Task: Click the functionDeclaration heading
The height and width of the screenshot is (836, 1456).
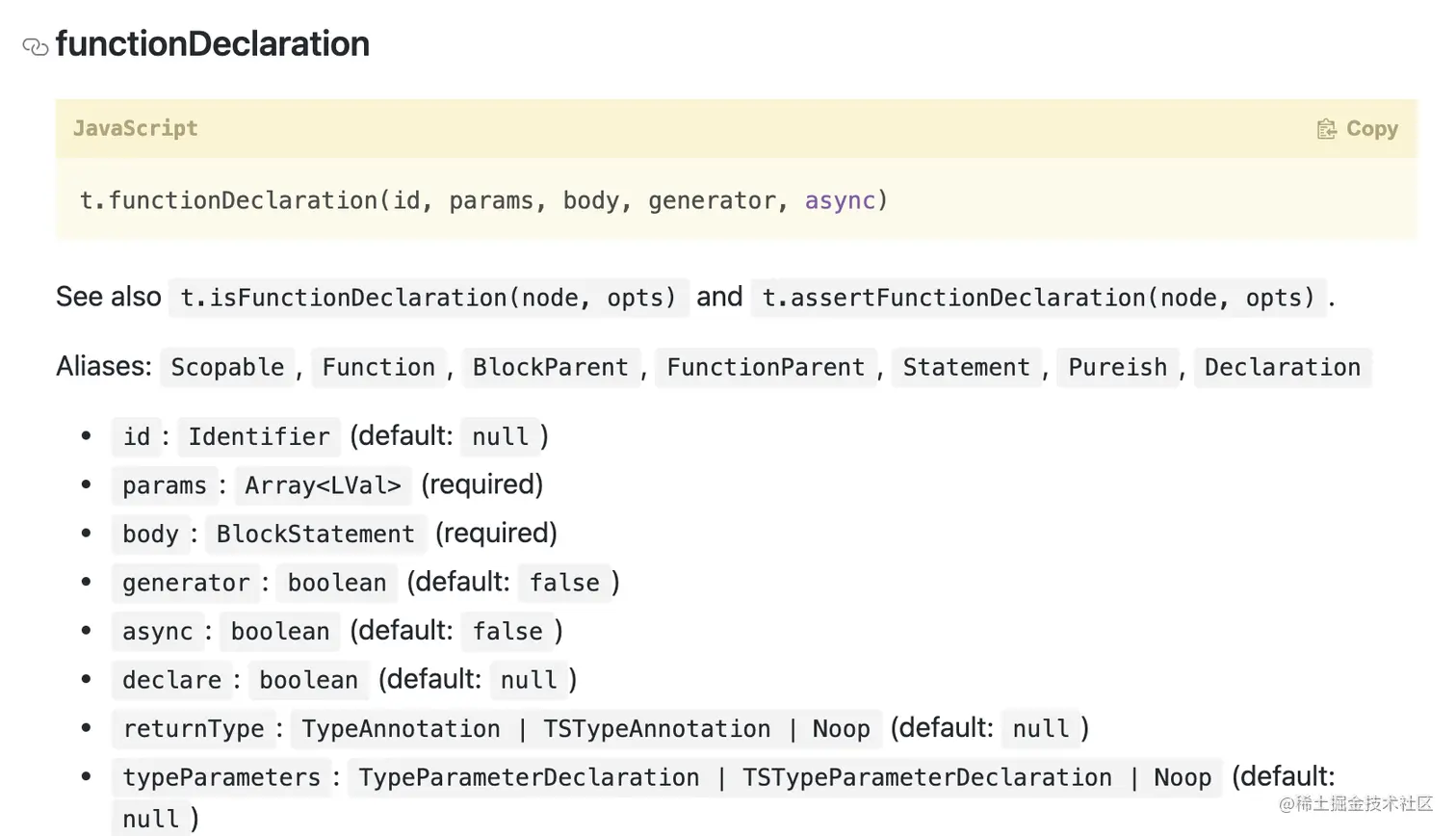Action: tap(212, 44)
